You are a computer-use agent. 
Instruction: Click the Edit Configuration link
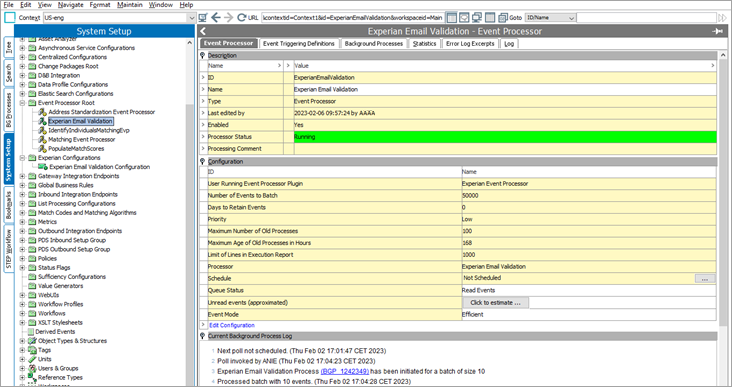tap(232, 325)
